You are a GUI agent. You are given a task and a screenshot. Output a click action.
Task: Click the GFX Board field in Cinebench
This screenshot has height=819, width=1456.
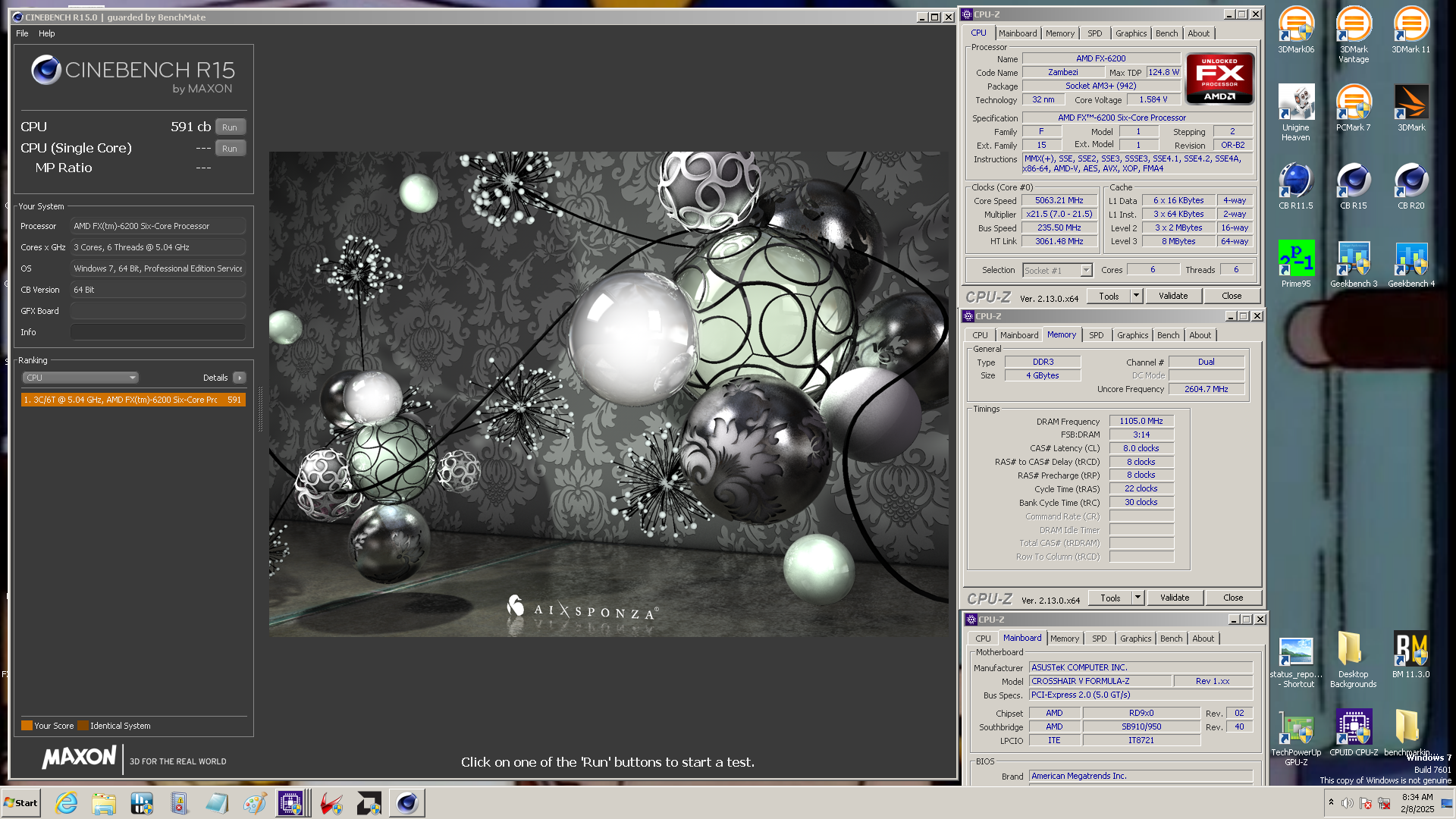(x=158, y=311)
